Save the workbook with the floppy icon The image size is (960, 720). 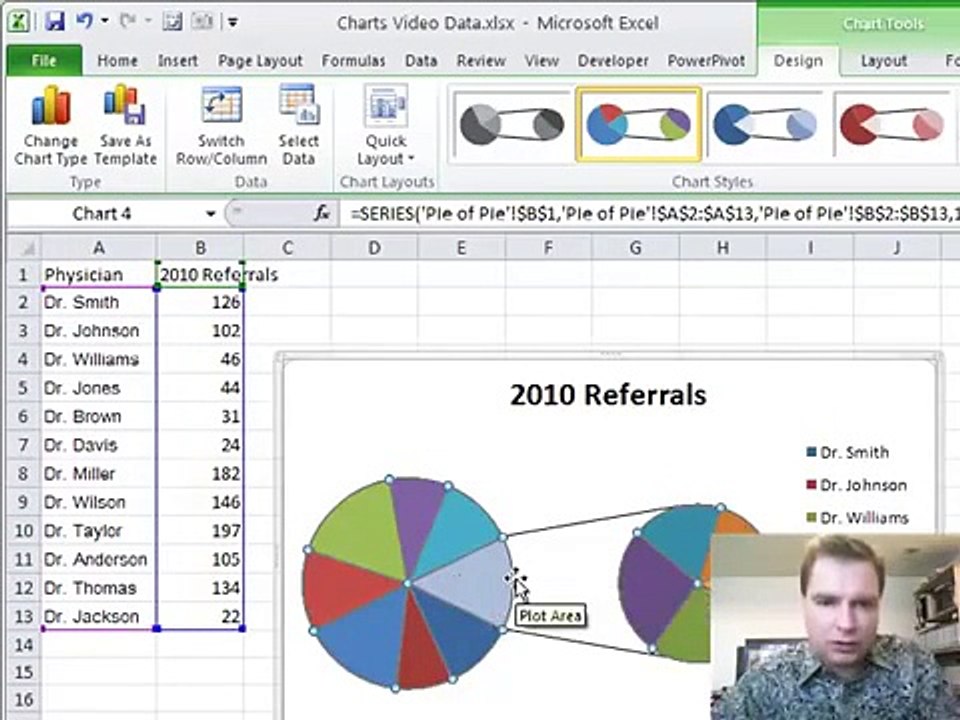pos(55,22)
